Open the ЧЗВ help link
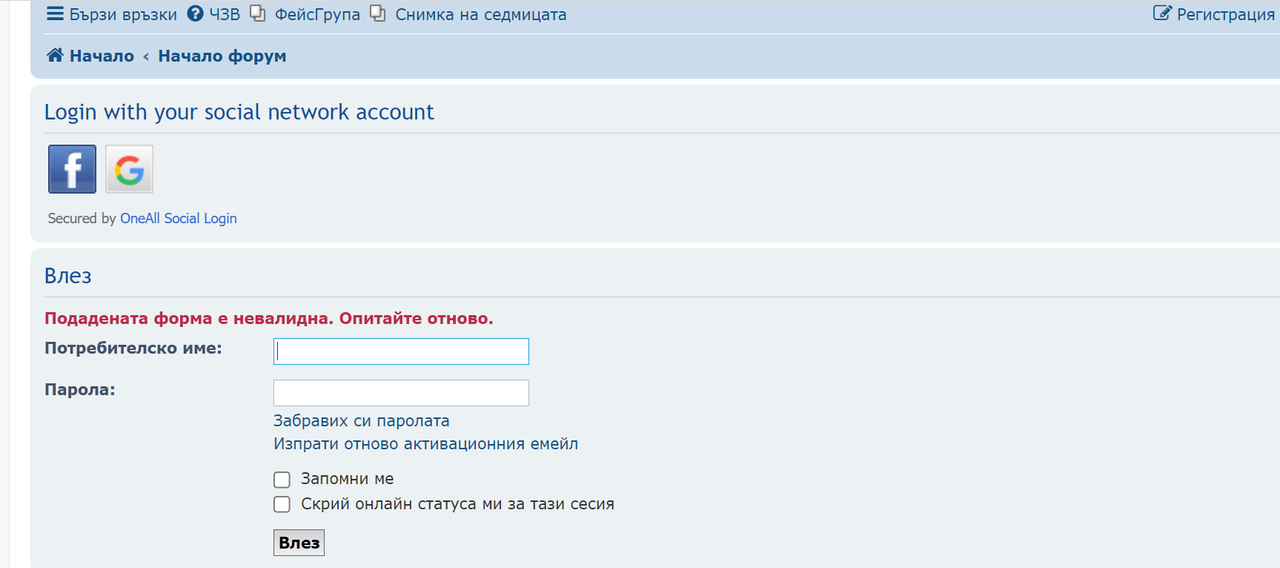1280x568 pixels. (x=214, y=14)
